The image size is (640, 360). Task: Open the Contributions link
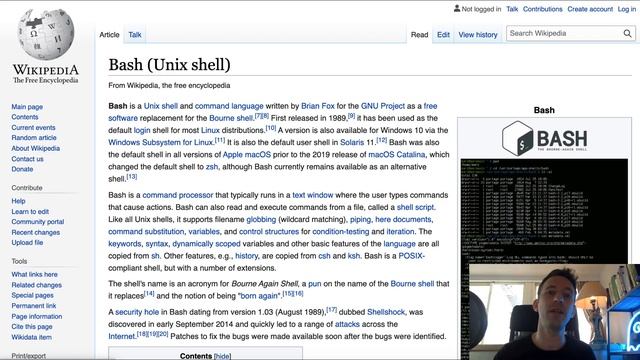(542, 9)
